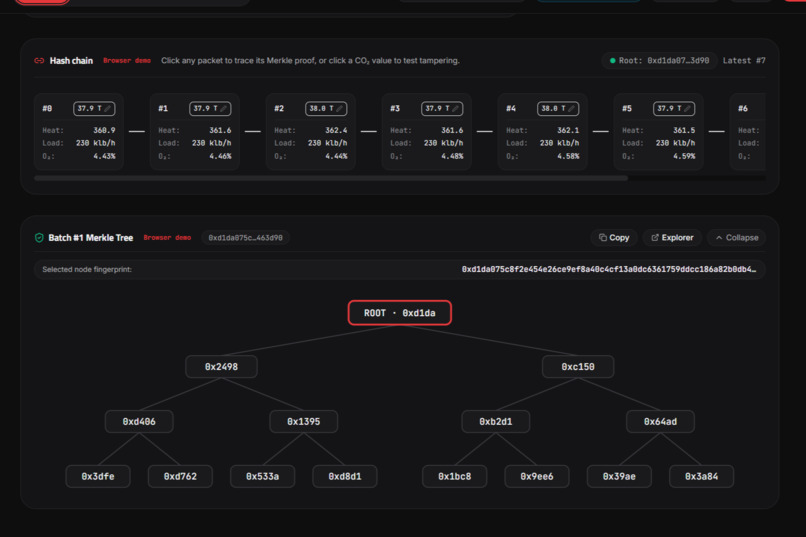Click the Hash chain link icon
806x537 pixels.
[x=39, y=61]
